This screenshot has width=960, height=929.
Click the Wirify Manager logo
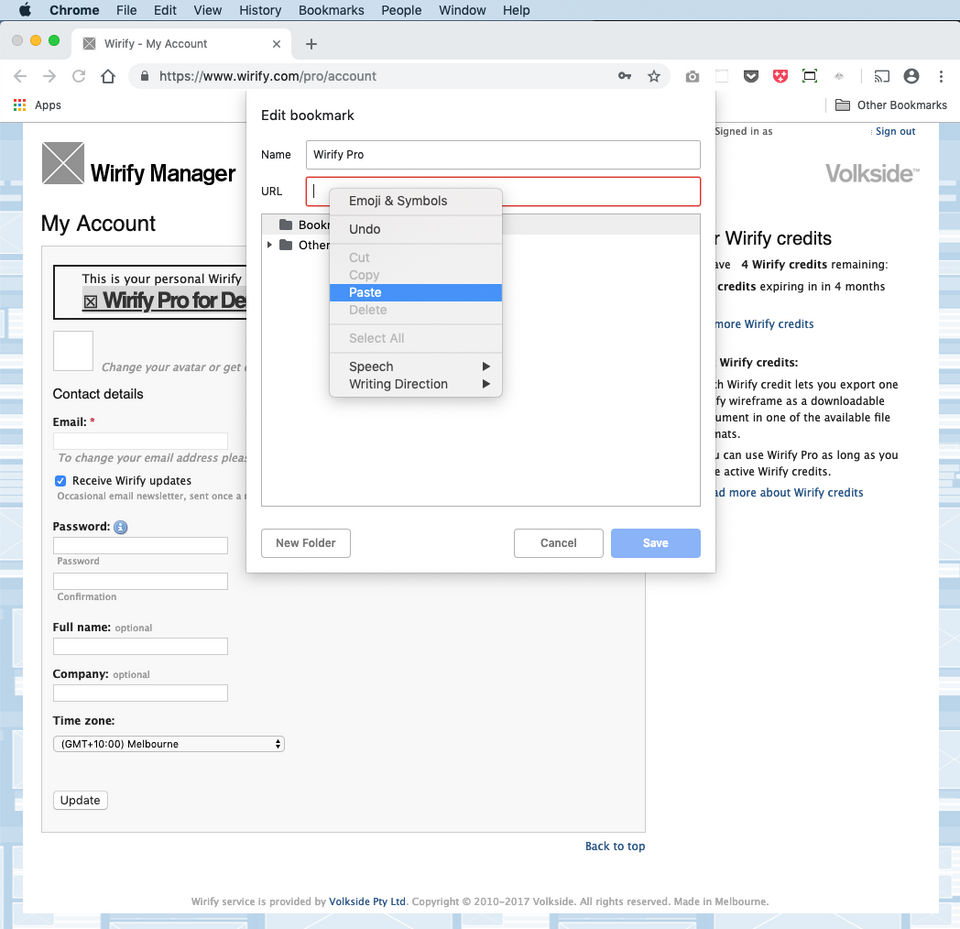138,164
